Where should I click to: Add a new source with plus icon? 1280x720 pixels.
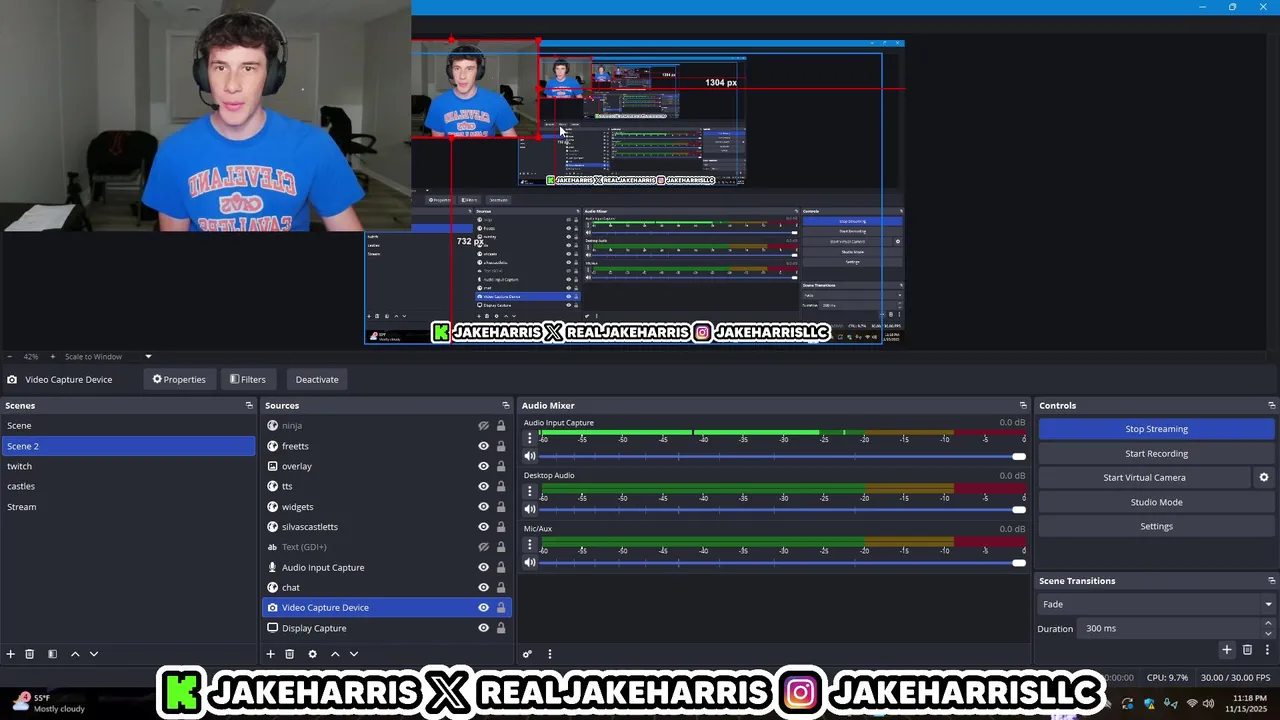[270, 654]
